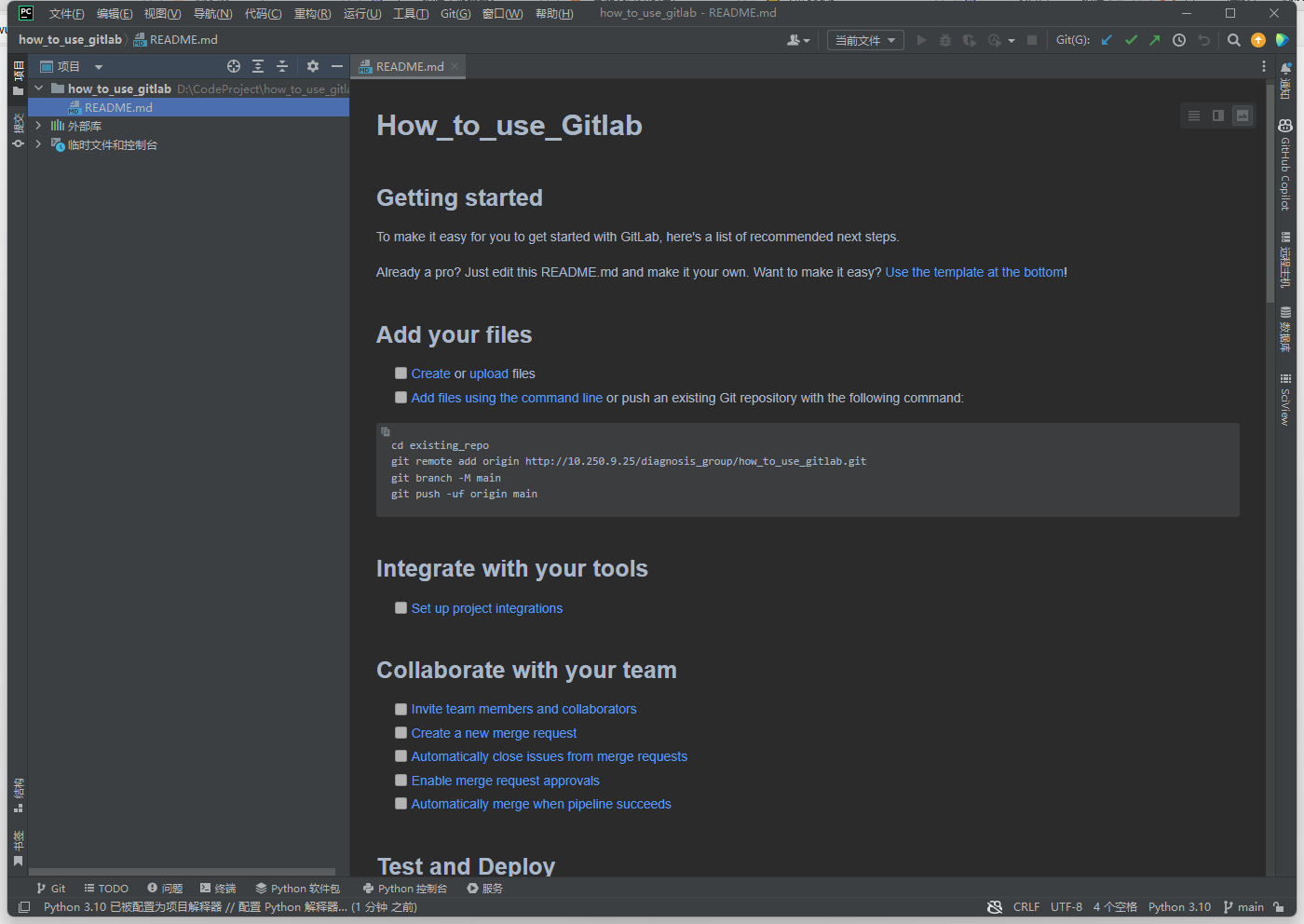Open the Code With Me user dropdown
Viewport: 1304px width, 924px height.
[x=798, y=40]
